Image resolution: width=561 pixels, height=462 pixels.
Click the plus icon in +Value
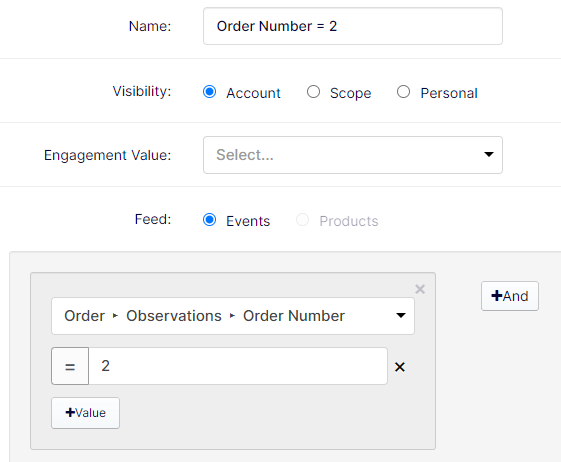click(70, 412)
